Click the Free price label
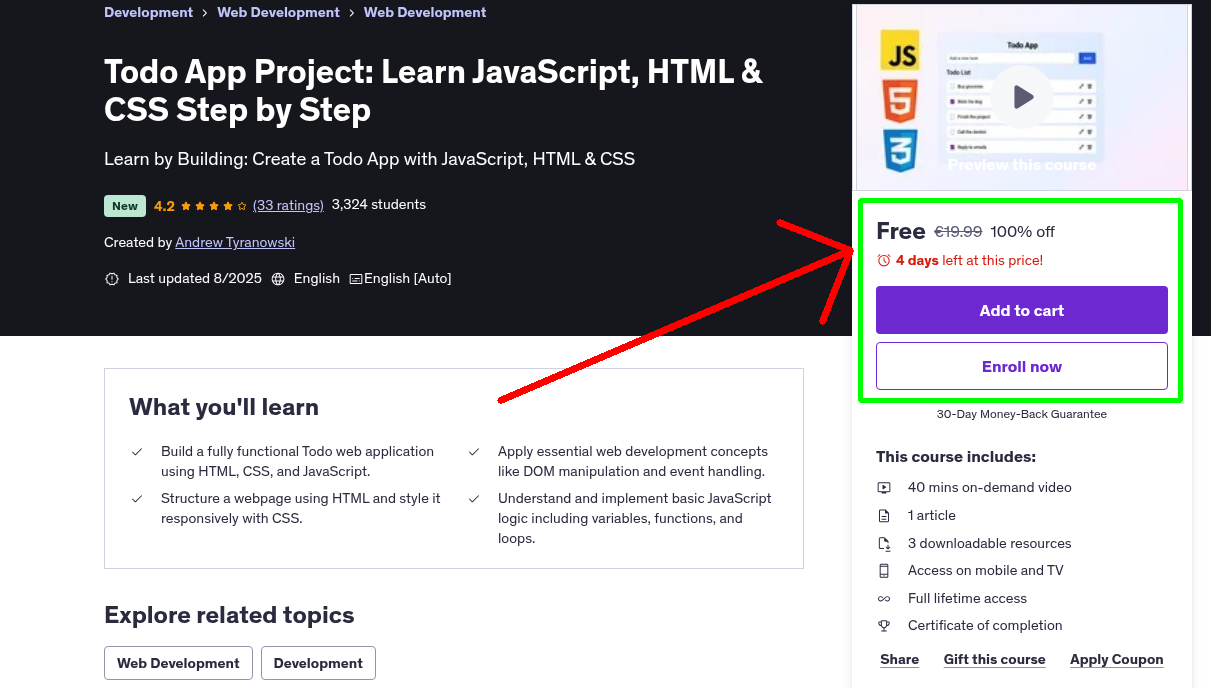 click(x=901, y=231)
